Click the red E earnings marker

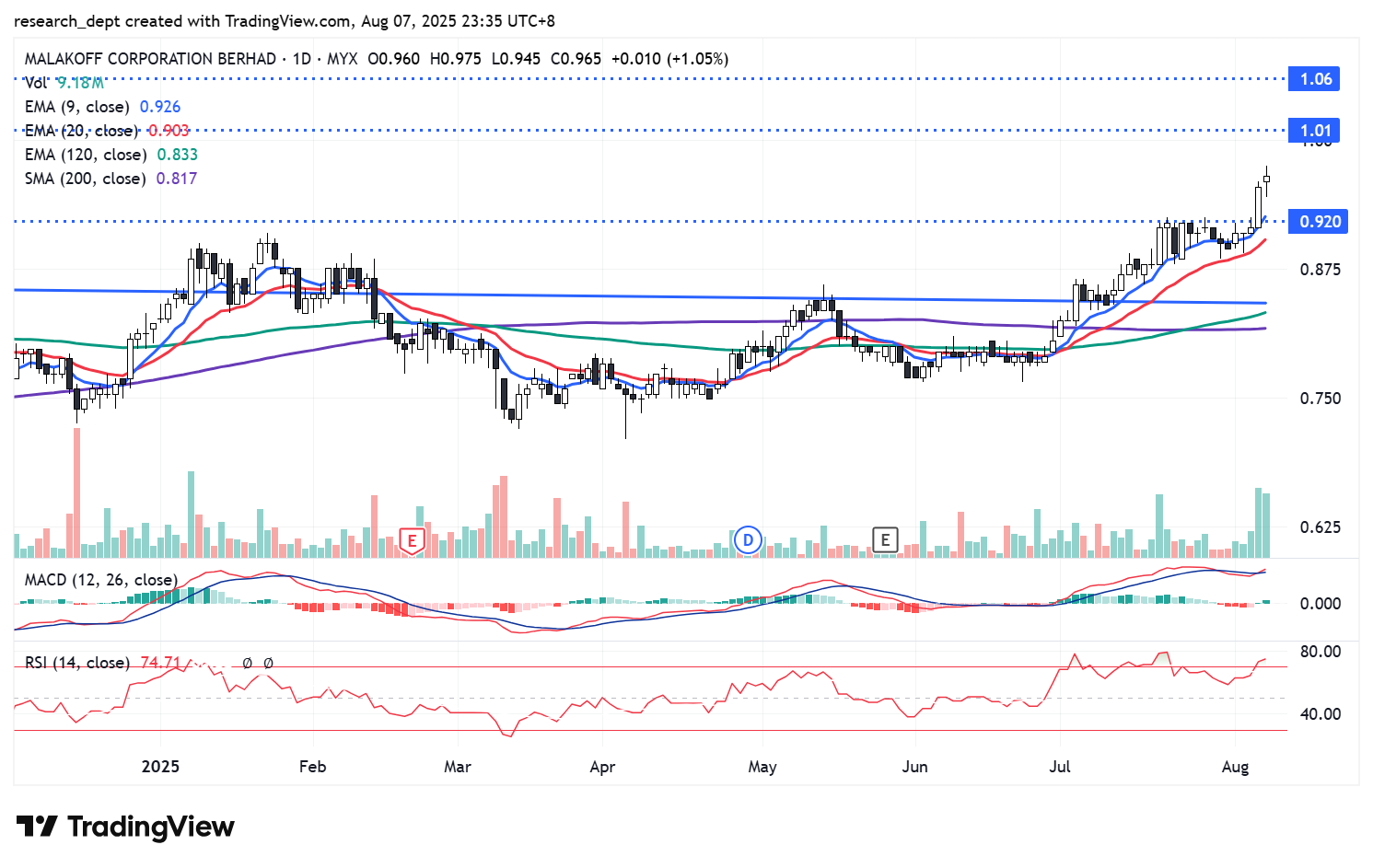(412, 540)
